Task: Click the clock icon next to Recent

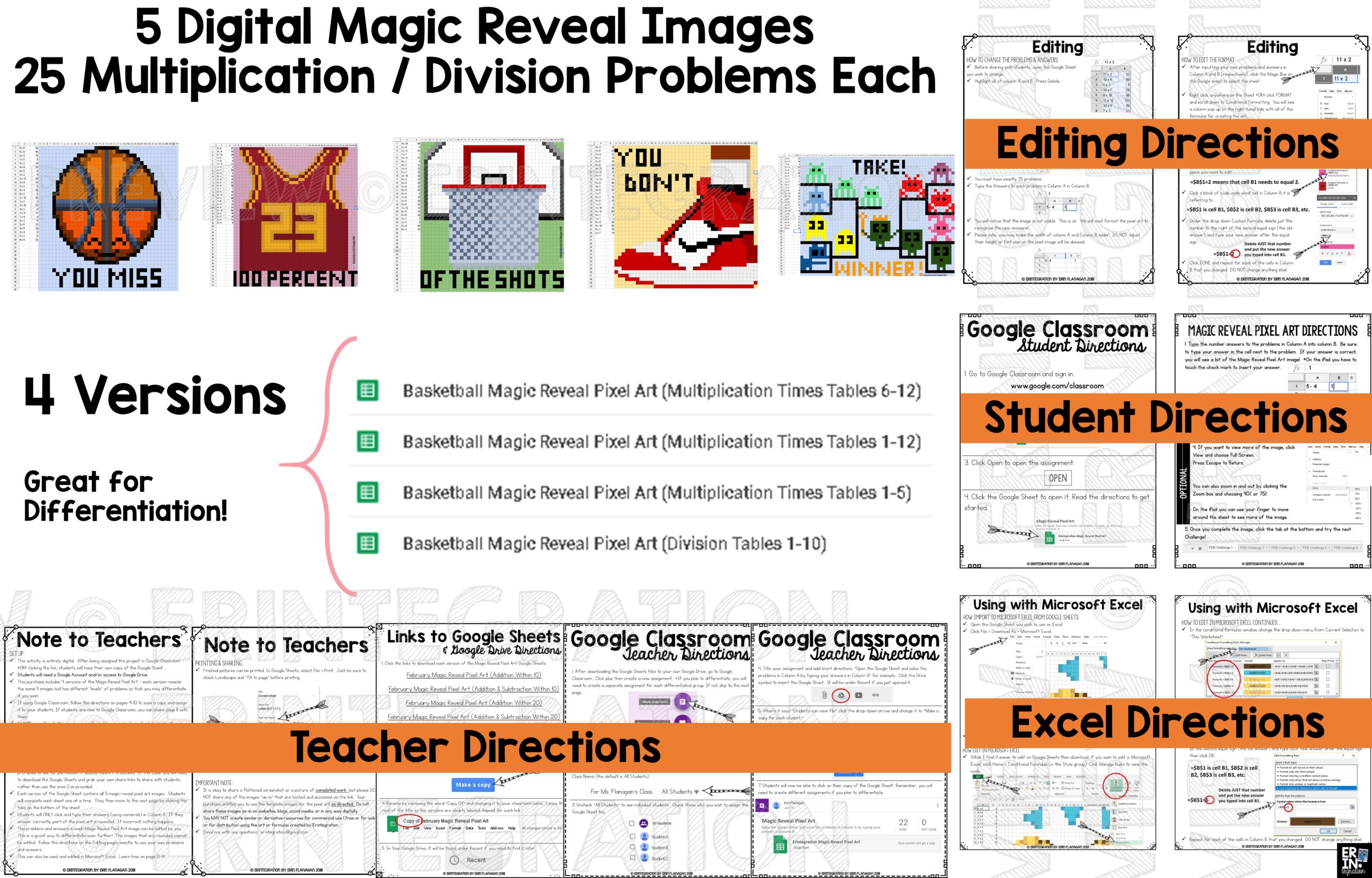Action: [455, 860]
